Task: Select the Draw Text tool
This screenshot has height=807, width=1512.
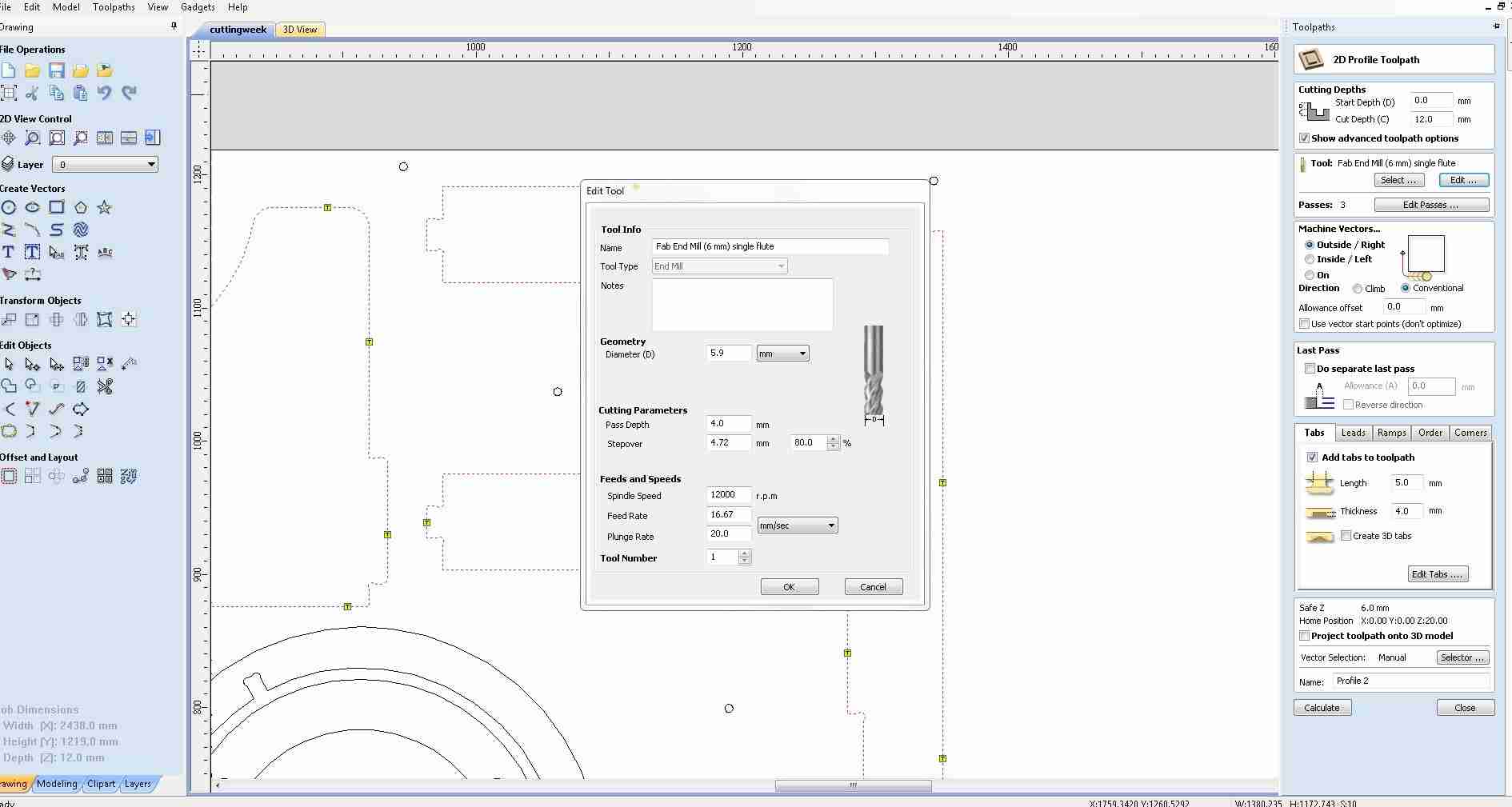Action: [x=8, y=252]
